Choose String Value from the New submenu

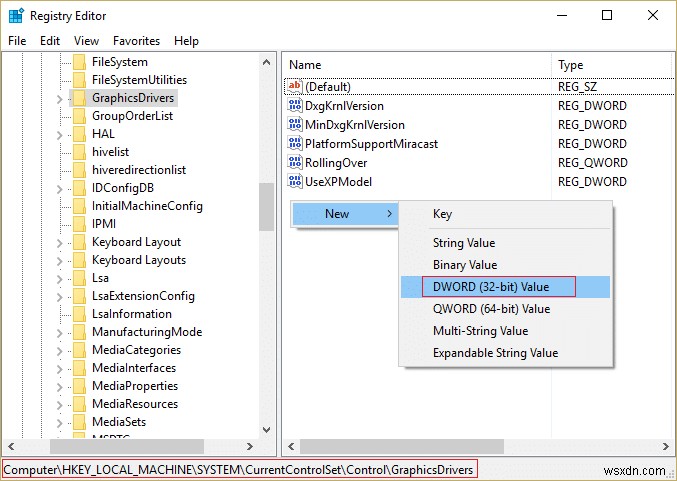pos(505,243)
